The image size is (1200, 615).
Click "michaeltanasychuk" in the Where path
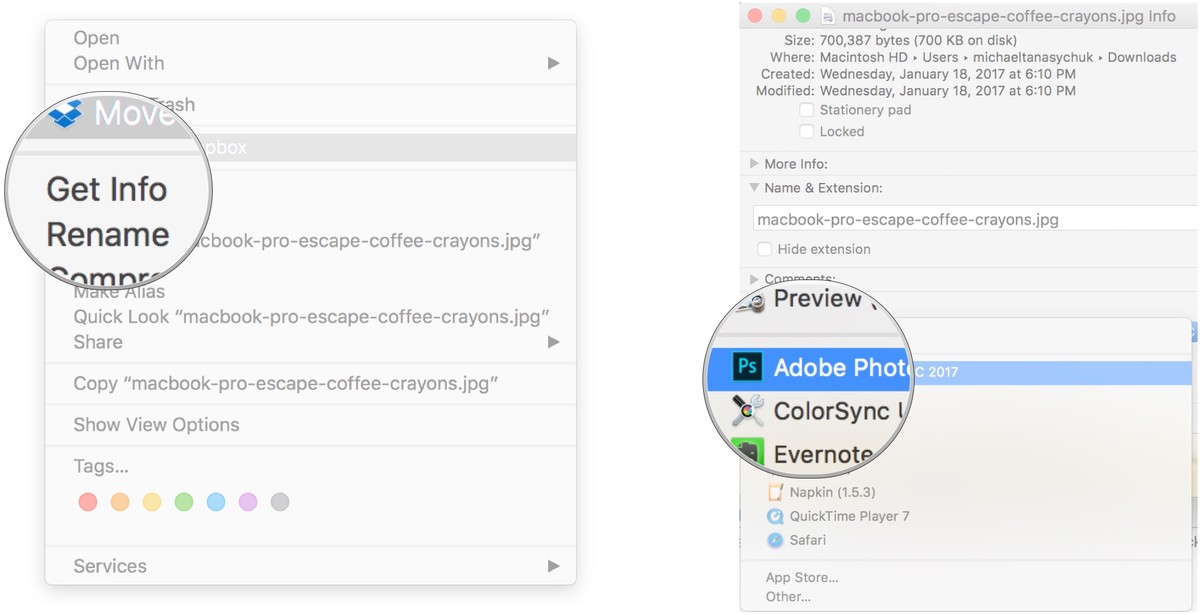coord(1031,57)
